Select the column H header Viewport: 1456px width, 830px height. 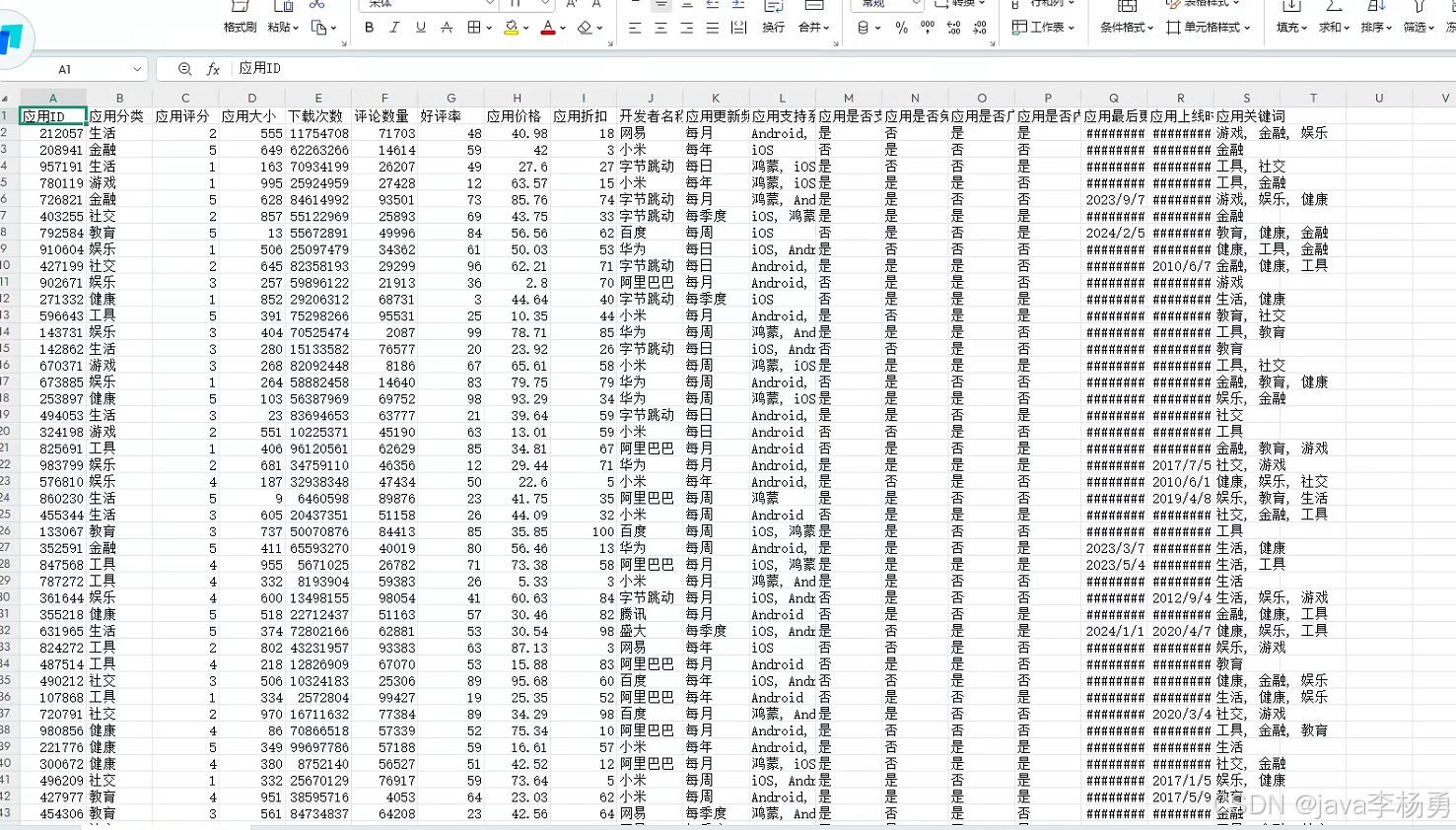[517, 99]
